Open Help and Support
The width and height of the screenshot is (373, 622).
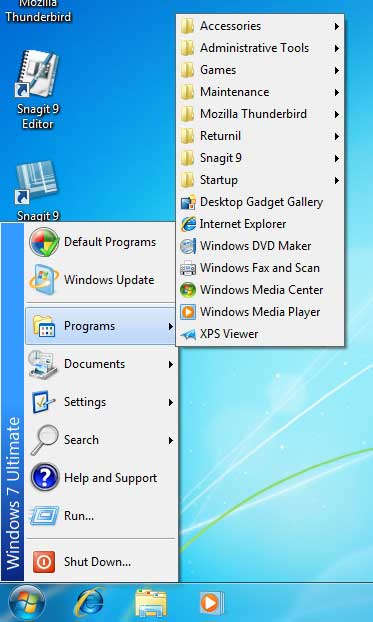click(x=101, y=478)
